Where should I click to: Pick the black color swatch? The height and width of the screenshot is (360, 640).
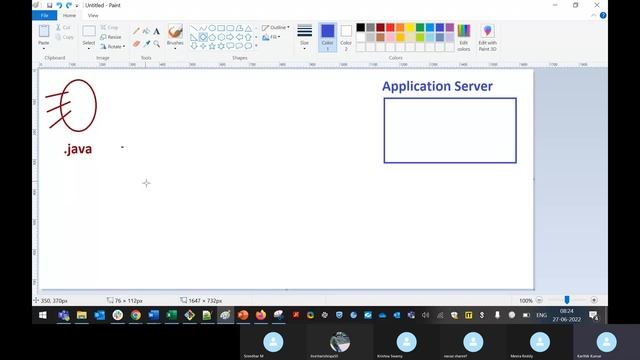(x=360, y=27)
